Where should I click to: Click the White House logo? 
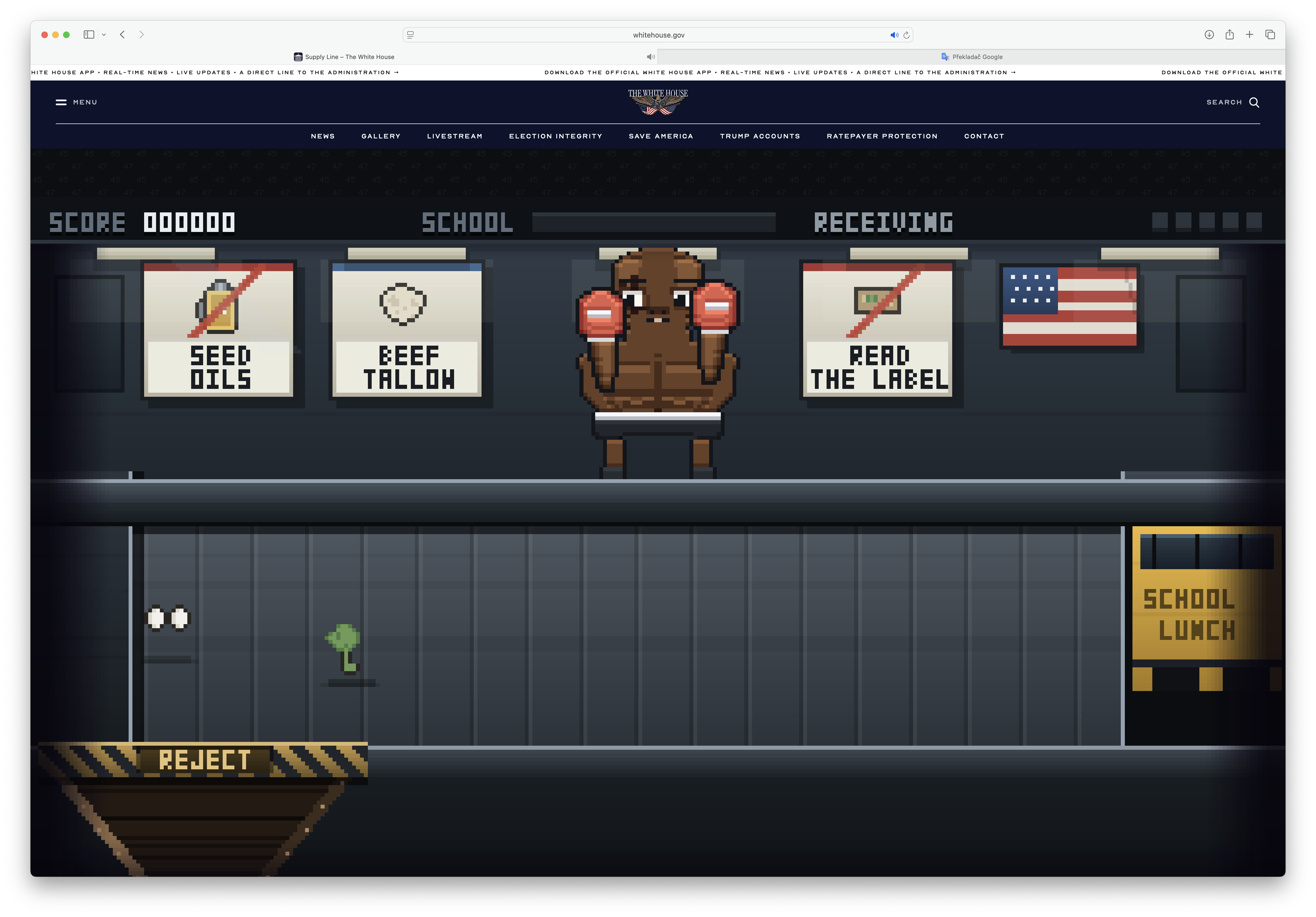pyautogui.click(x=657, y=101)
